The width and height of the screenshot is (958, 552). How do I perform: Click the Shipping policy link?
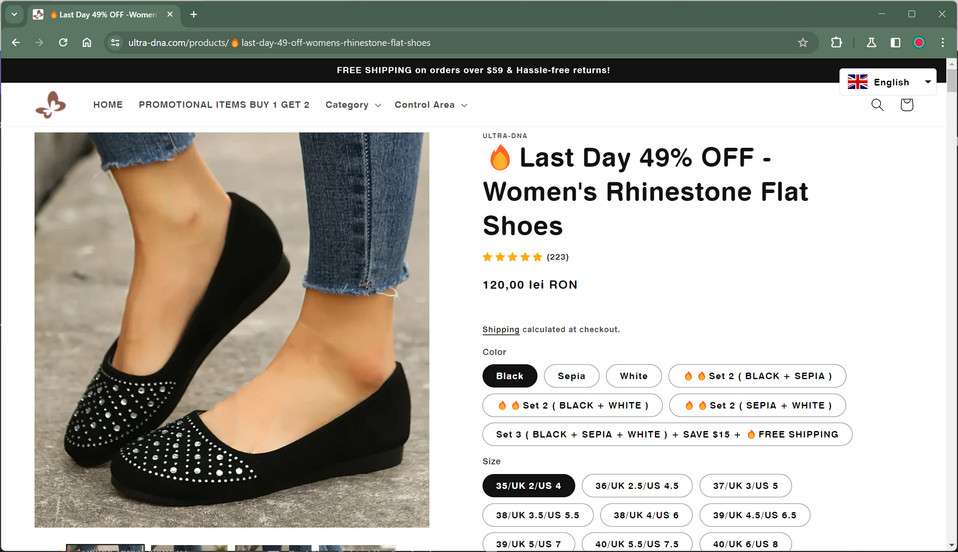point(501,330)
